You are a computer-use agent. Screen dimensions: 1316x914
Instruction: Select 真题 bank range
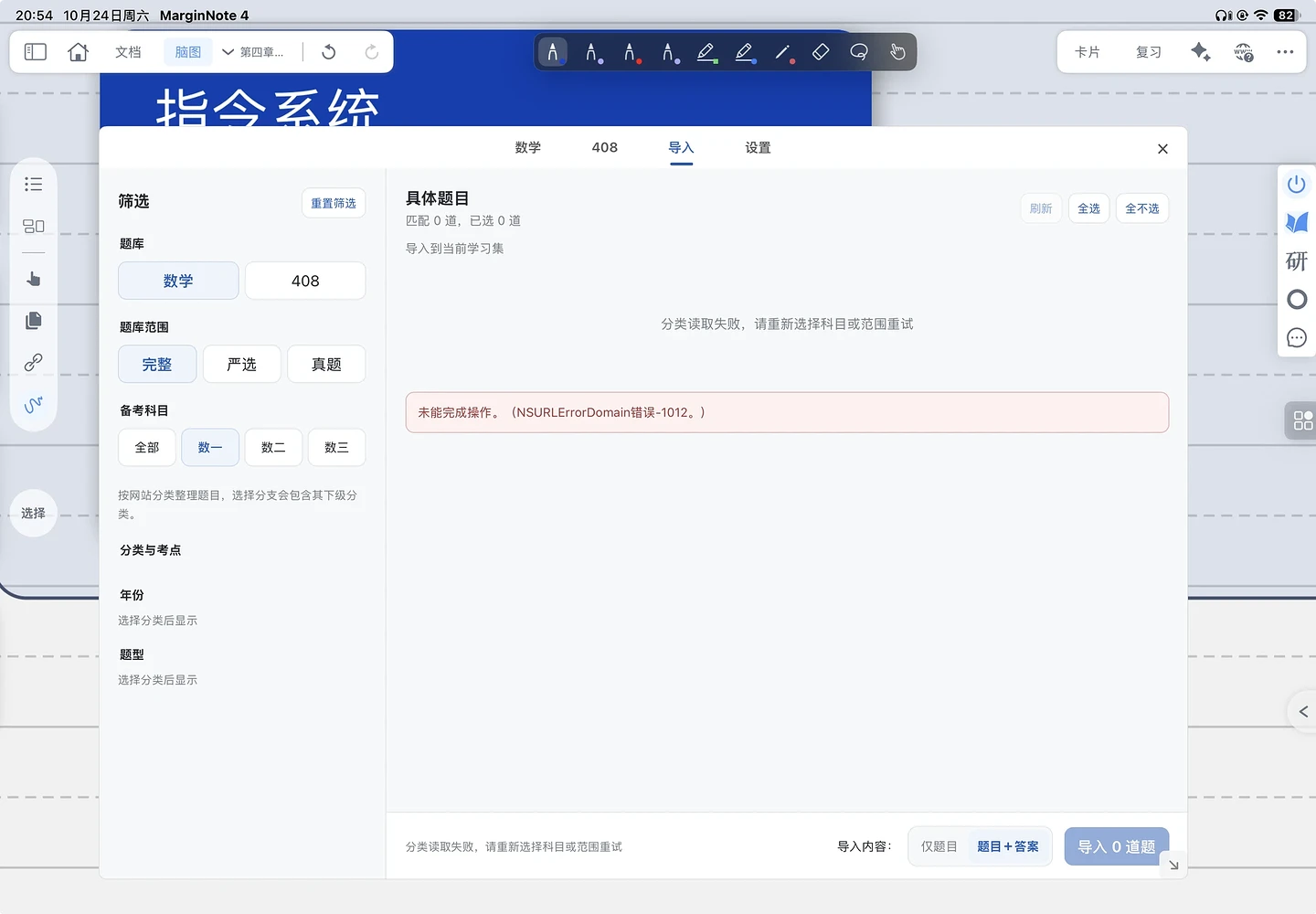pos(326,364)
